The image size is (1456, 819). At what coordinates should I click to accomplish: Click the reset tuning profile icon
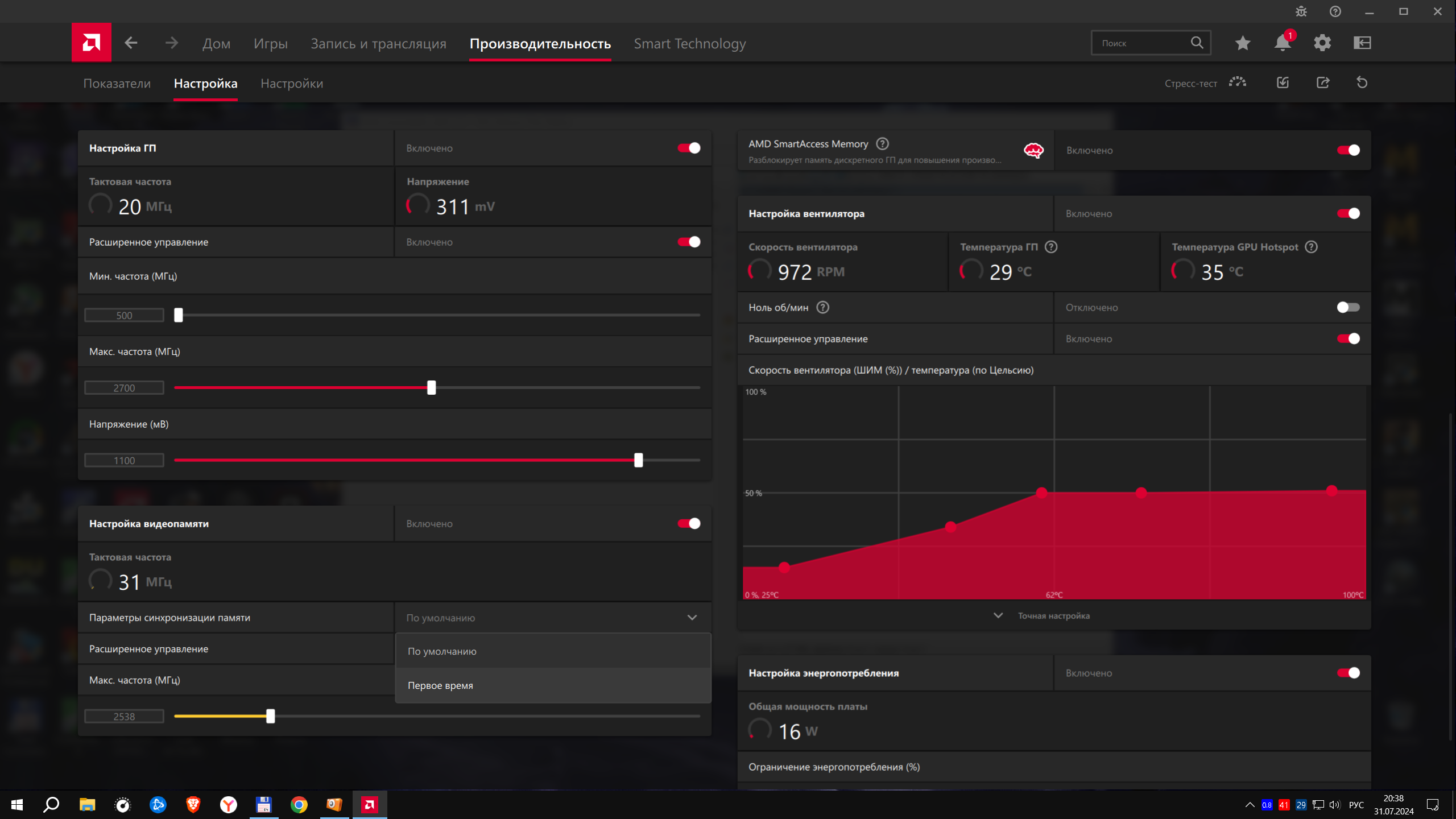point(1362,83)
